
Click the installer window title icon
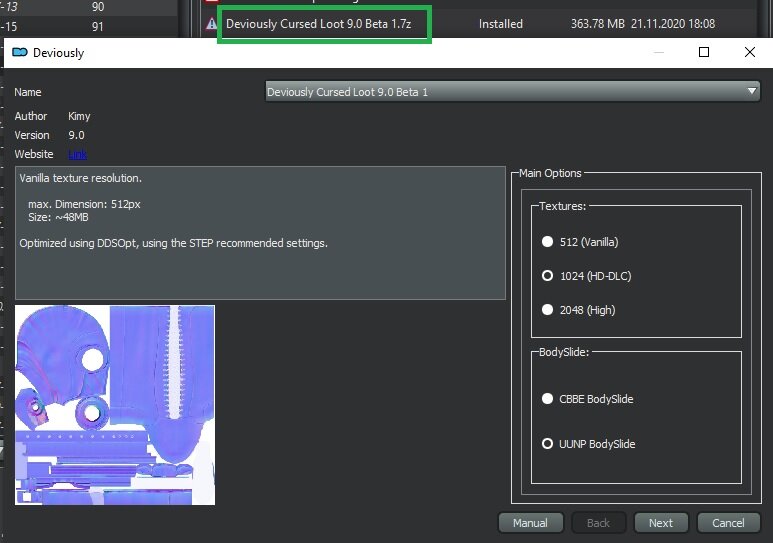[20, 52]
